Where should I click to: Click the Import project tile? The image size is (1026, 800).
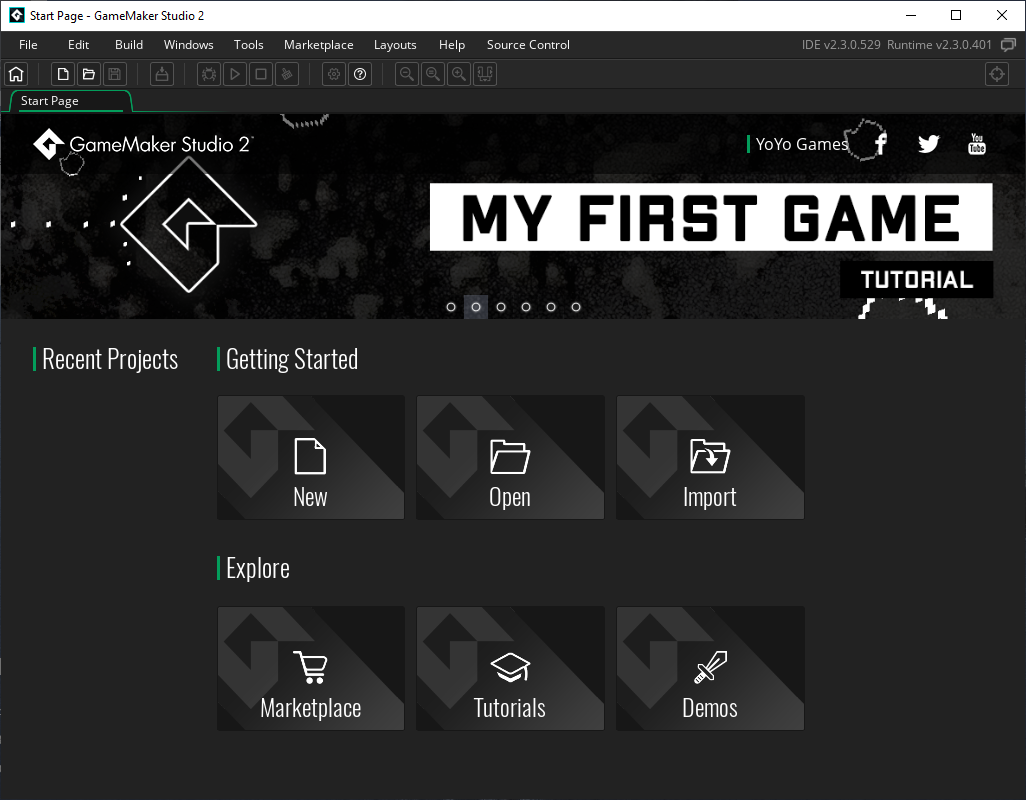710,457
